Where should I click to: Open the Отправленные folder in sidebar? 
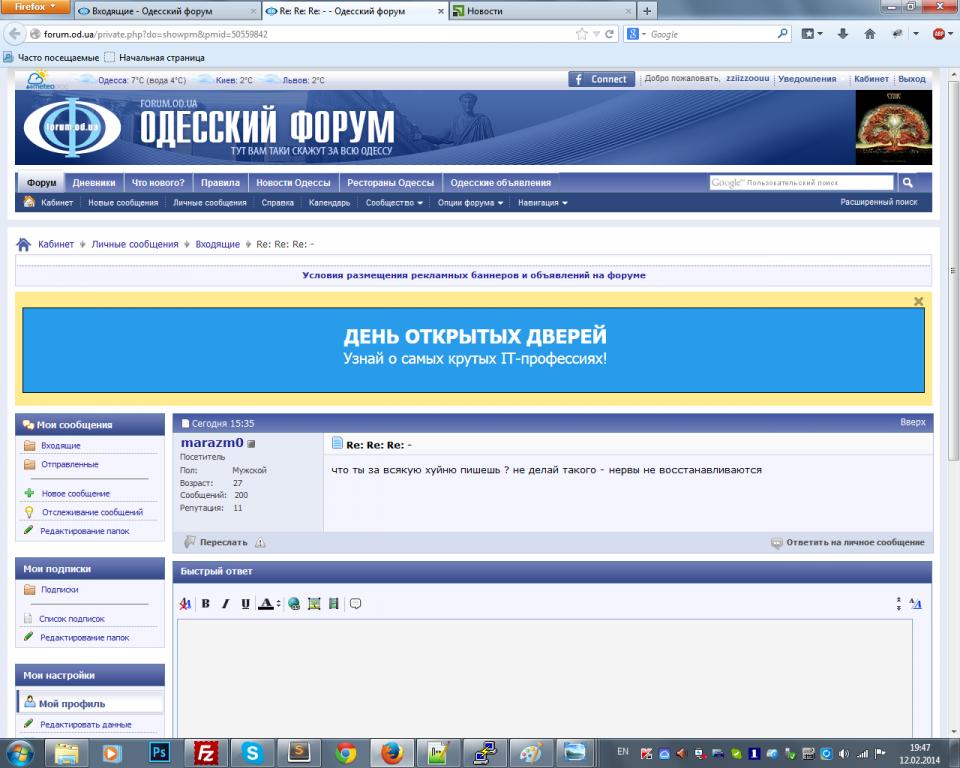coord(70,465)
